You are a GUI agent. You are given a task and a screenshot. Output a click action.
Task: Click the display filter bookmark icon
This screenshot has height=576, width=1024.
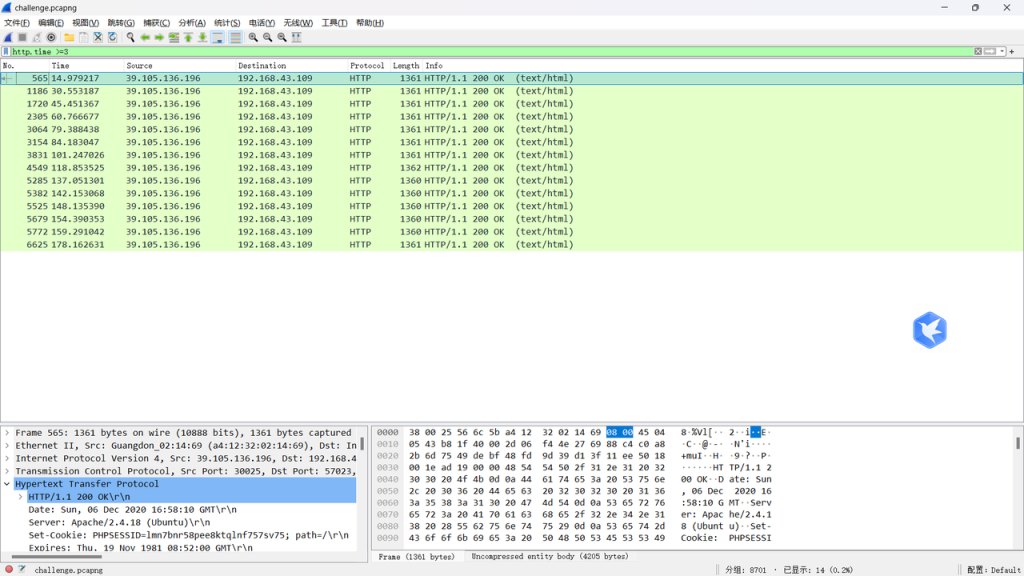[x=7, y=51]
